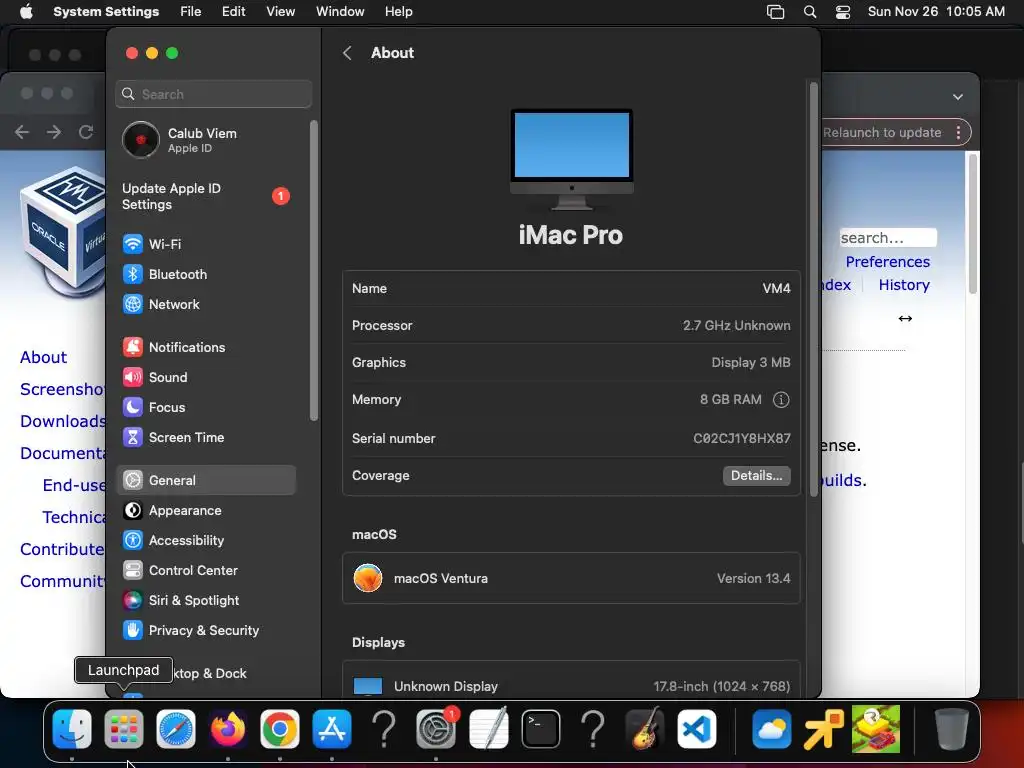The image size is (1024, 768).
Task: Click the About pane scrollbar
Action: point(814,289)
